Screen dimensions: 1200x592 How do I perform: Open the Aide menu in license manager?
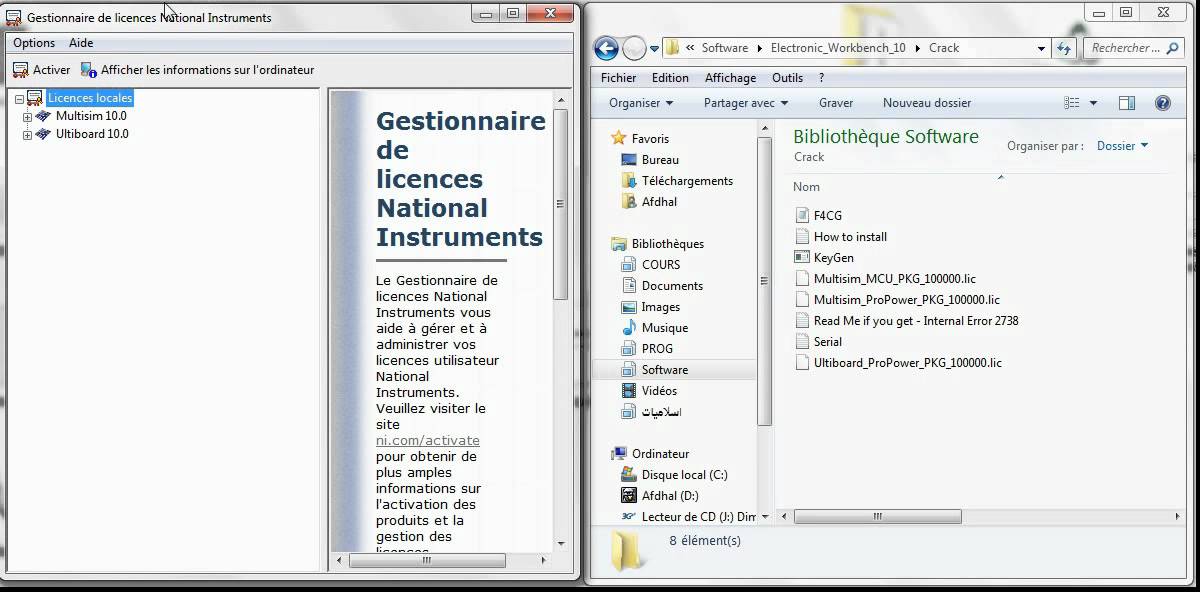(81, 43)
